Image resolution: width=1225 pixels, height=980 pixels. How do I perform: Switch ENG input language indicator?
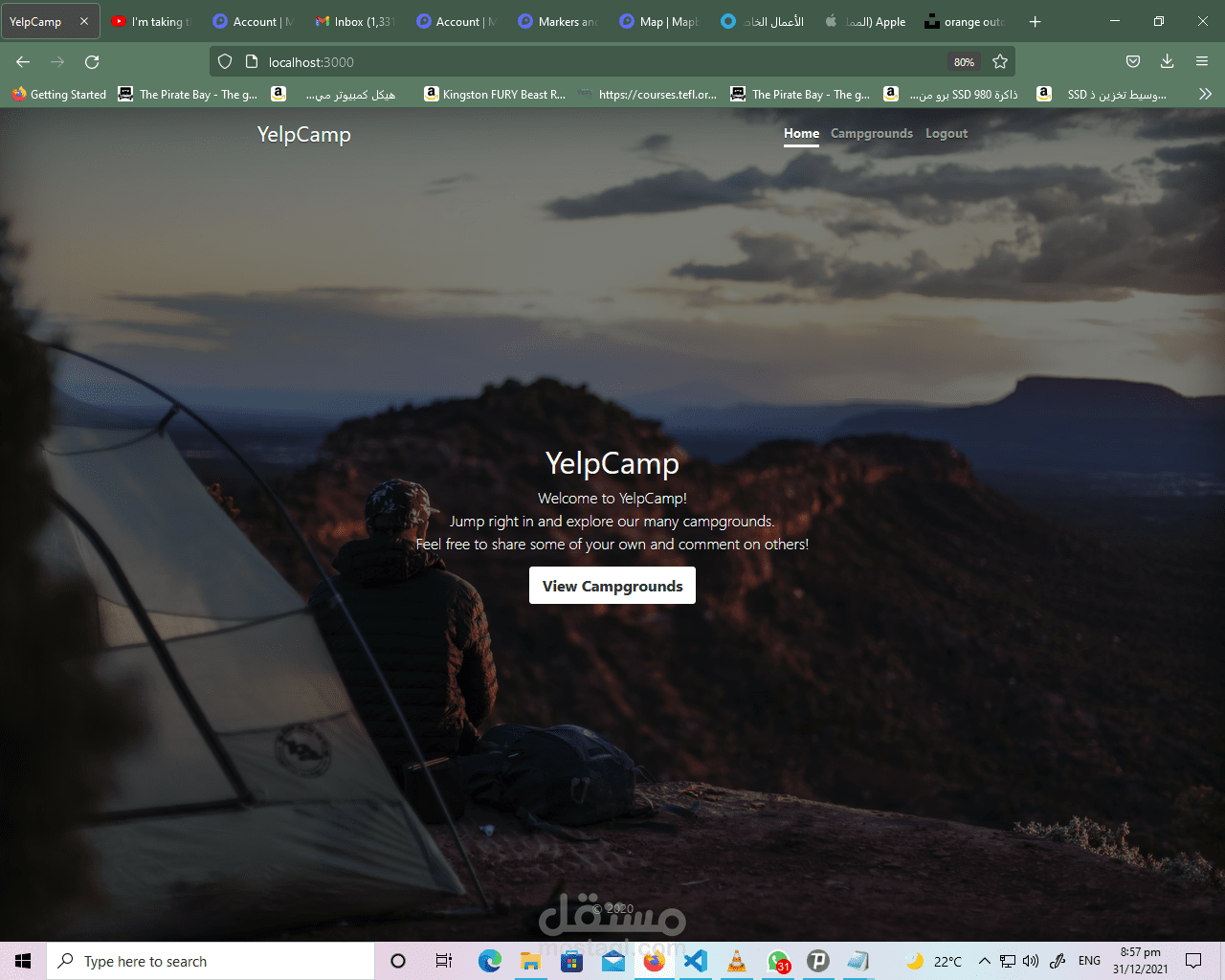click(x=1089, y=961)
